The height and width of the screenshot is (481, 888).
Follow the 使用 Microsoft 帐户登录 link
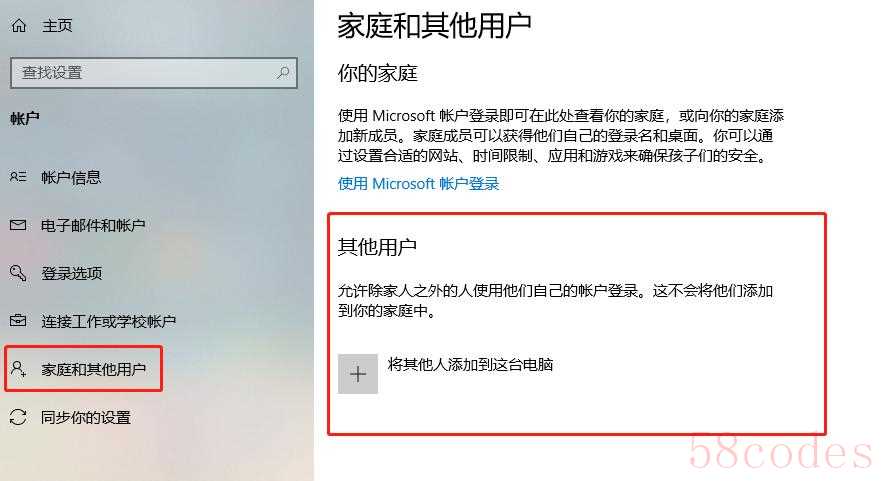tap(419, 184)
